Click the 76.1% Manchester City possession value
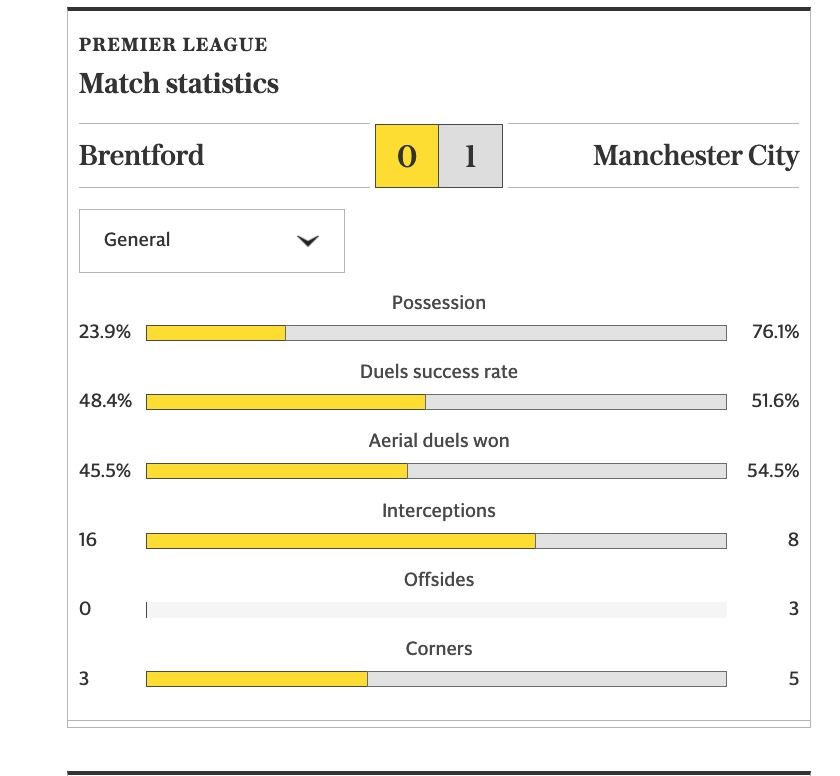 [775, 332]
